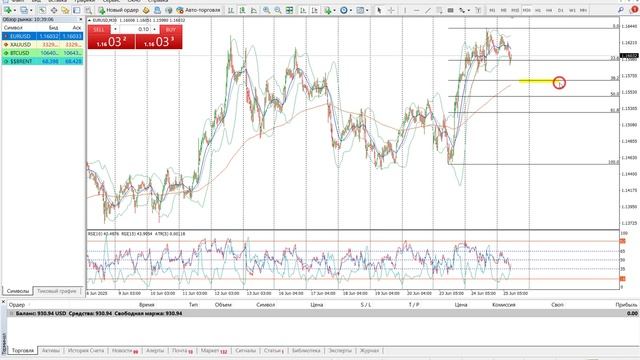Increase trade volume with the up arrow

(154, 29)
